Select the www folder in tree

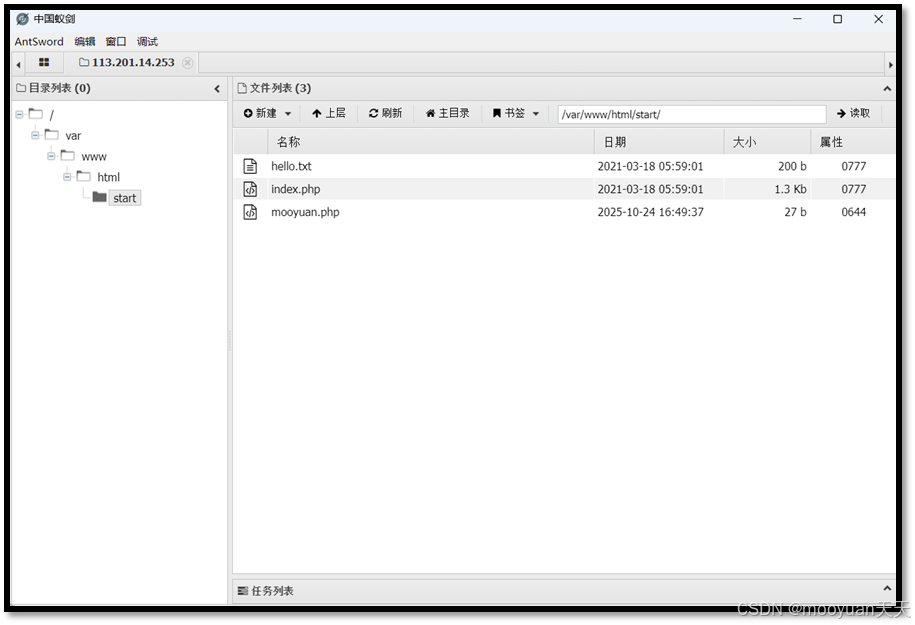94,156
